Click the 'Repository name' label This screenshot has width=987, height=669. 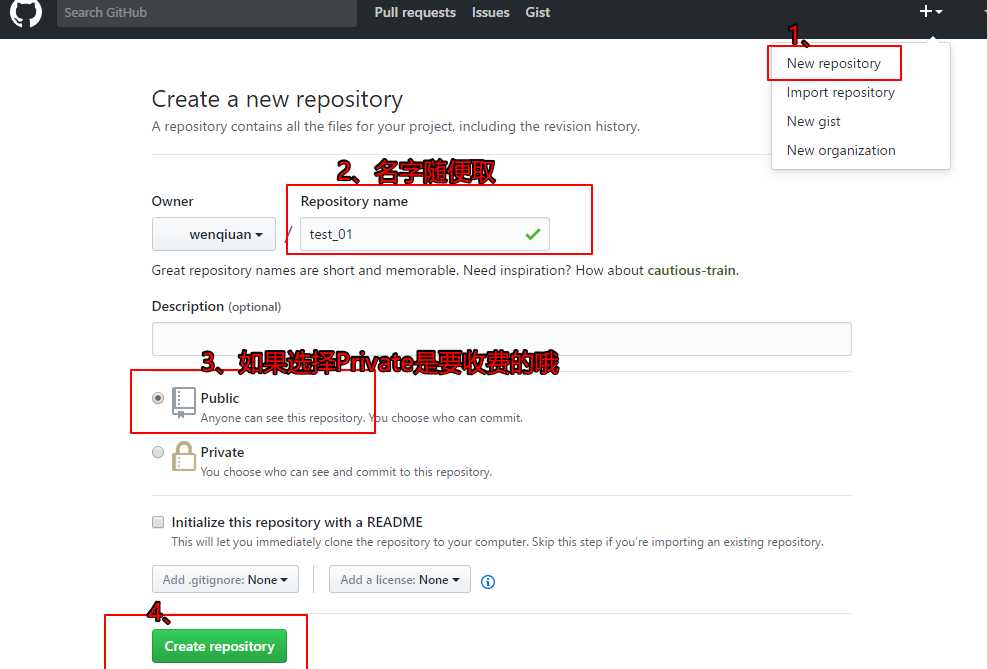tap(354, 201)
